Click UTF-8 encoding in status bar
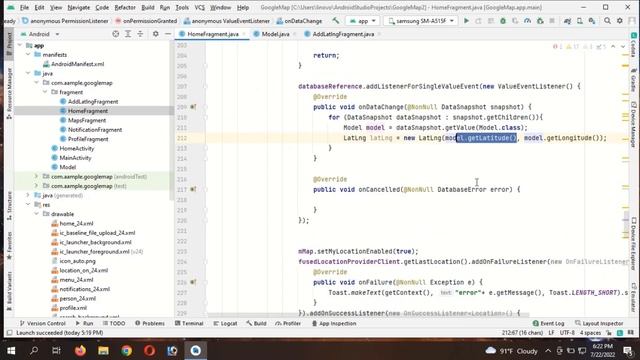 coord(567,333)
